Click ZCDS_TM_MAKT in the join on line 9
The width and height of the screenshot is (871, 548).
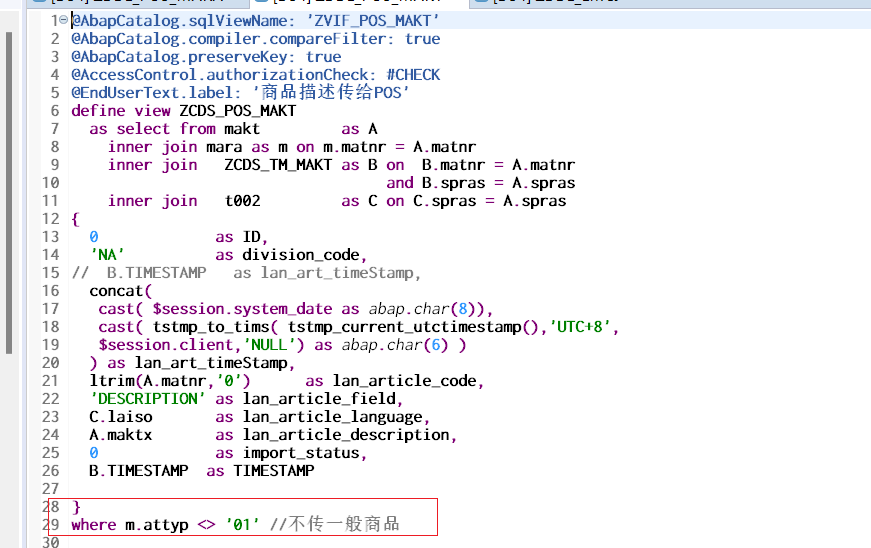[278, 165]
